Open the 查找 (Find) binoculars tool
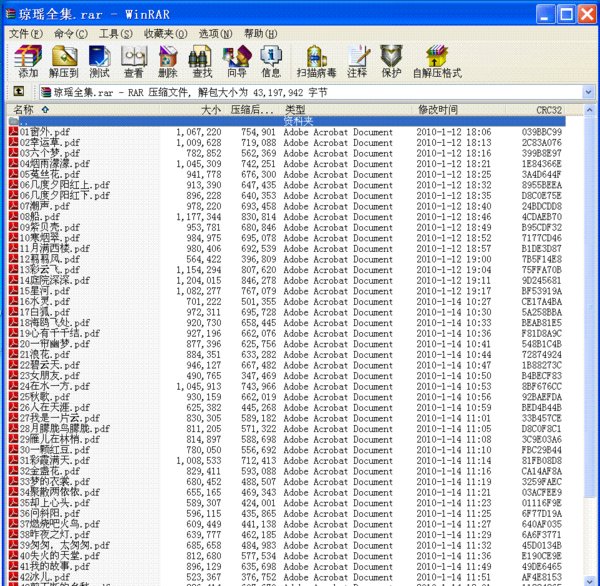Viewport: 600px width, 586px height. [x=202, y=61]
